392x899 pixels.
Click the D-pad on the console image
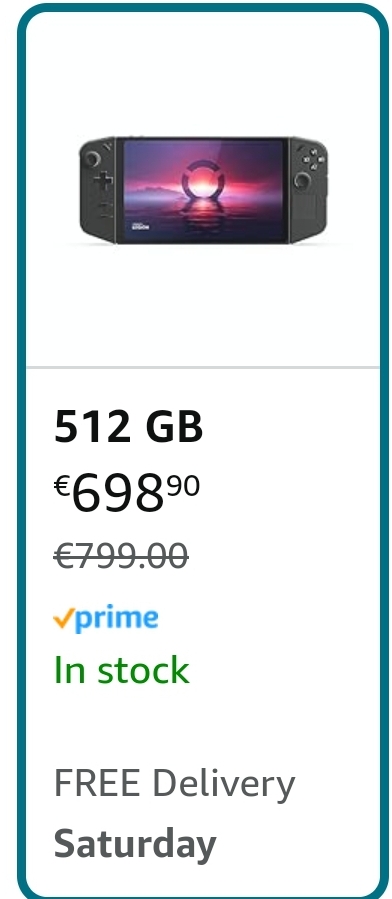tap(104, 182)
